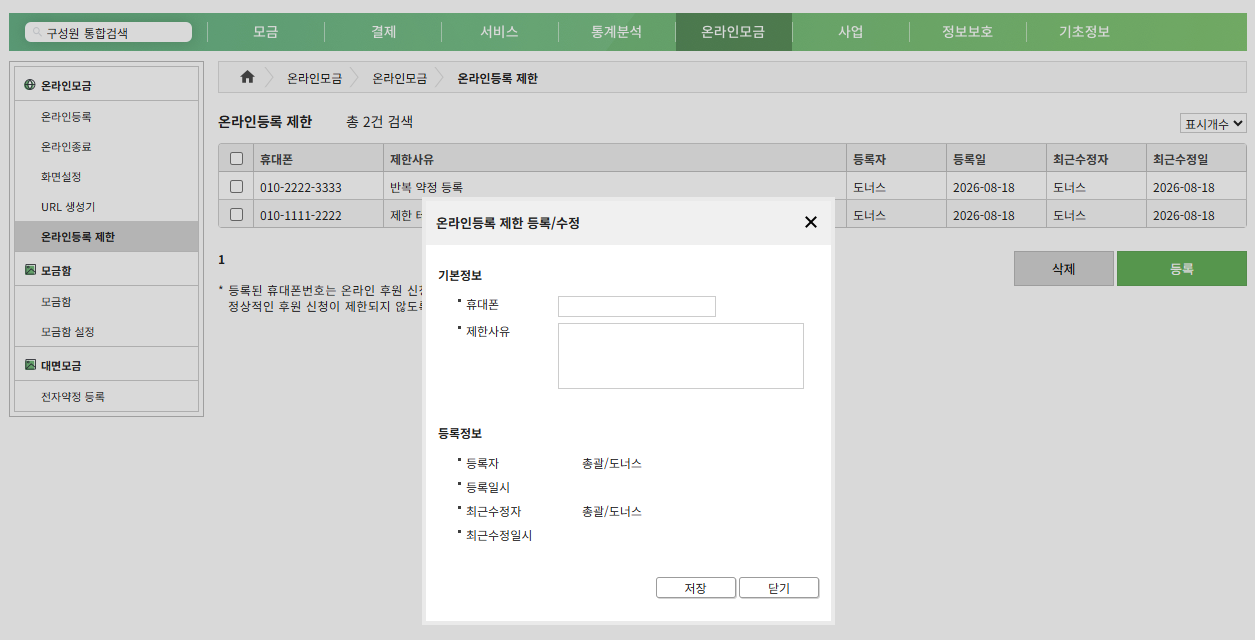Click the 휴대폰 column header
Viewport: 1255px width, 640px height.
[318, 158]
